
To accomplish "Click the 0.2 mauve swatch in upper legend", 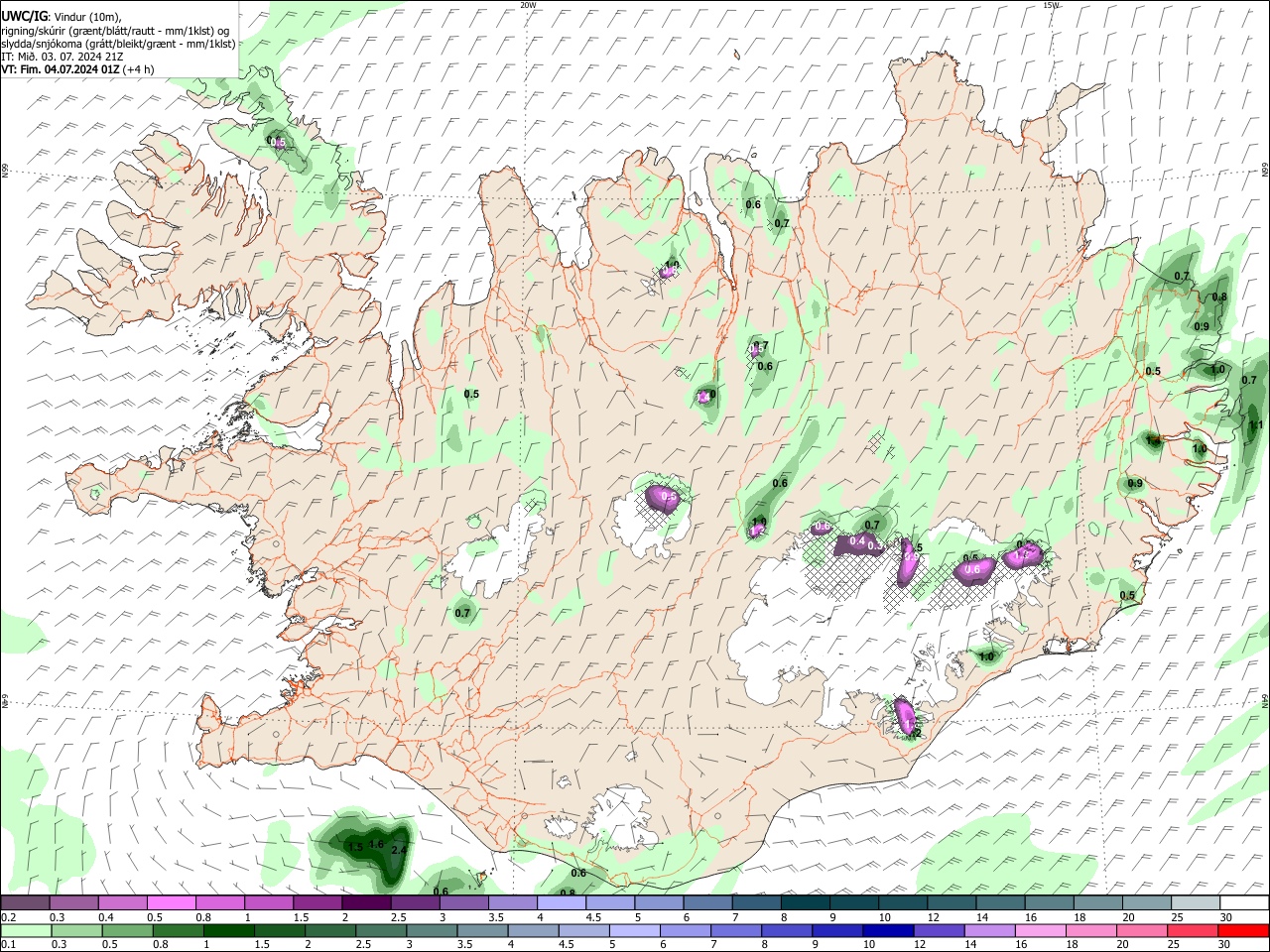I will [x=25, y=903].
